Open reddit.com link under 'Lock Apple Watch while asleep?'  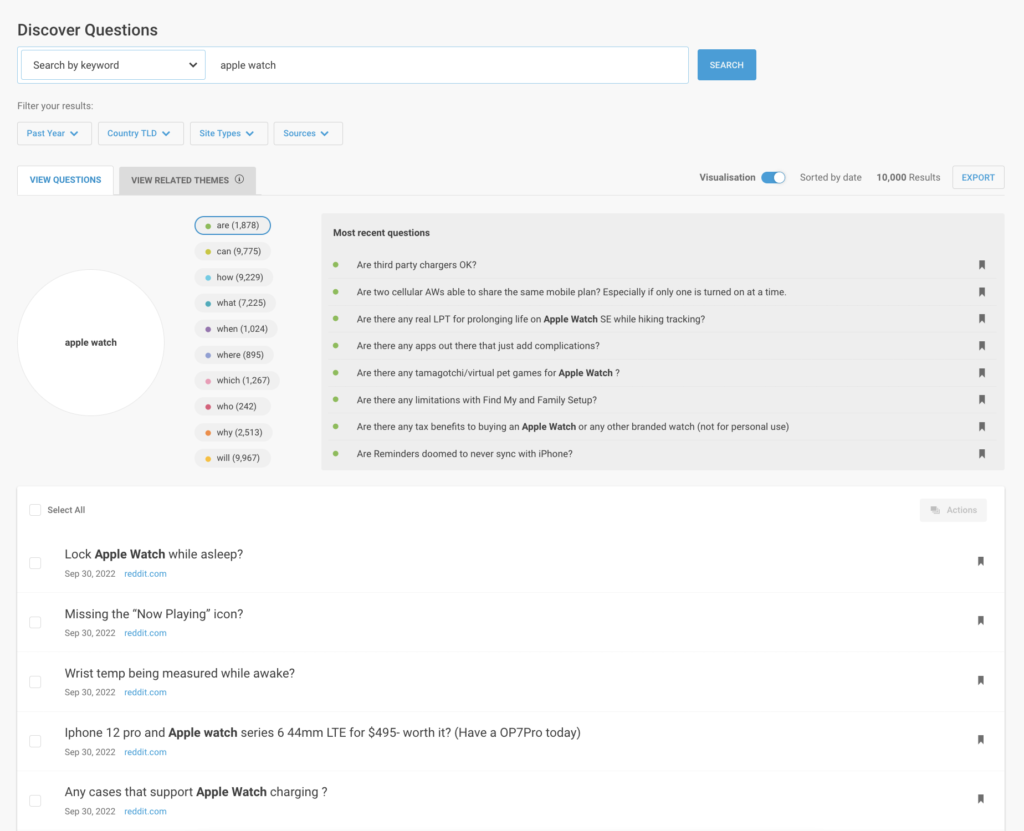(x=145, y=574)
